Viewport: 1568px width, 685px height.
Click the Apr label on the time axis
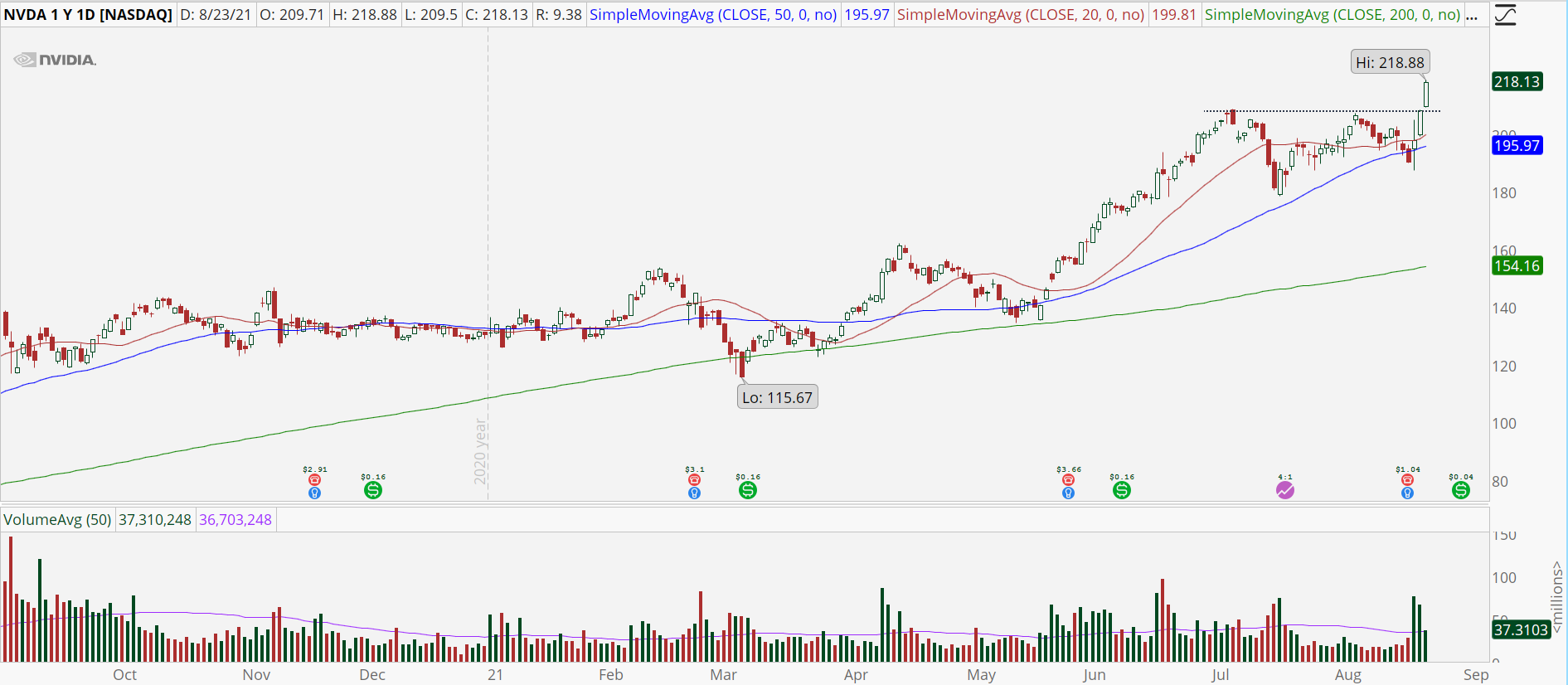(x=856, y=674)
